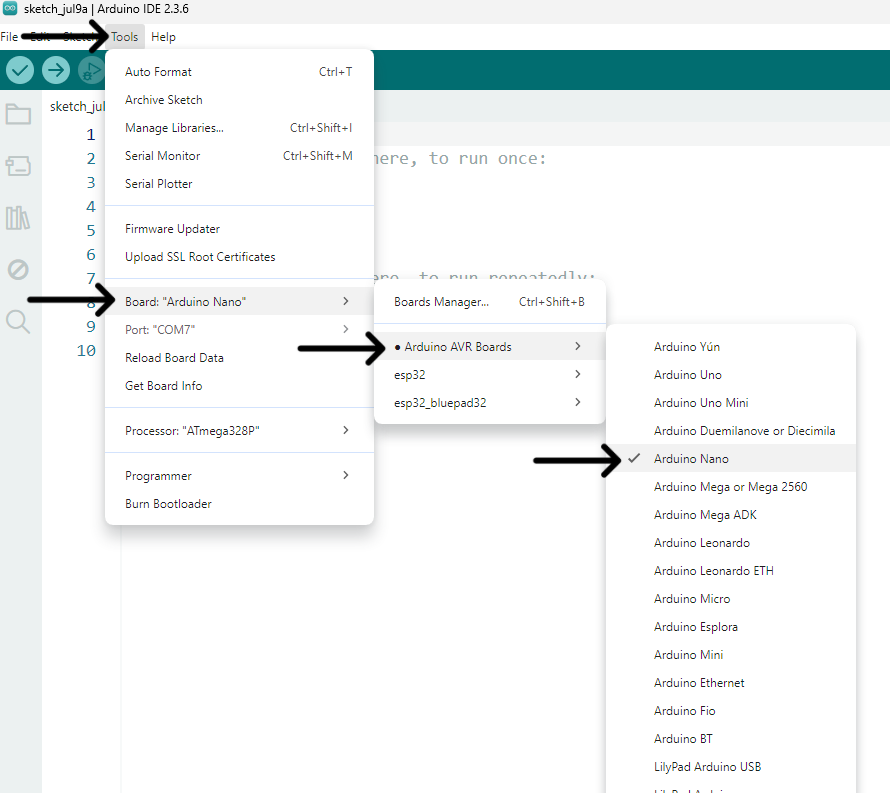The height and width of the screenshot is (793, 890).
Task: Select Upload SSL Root Certificates
Action: click(x=239, y=257)
